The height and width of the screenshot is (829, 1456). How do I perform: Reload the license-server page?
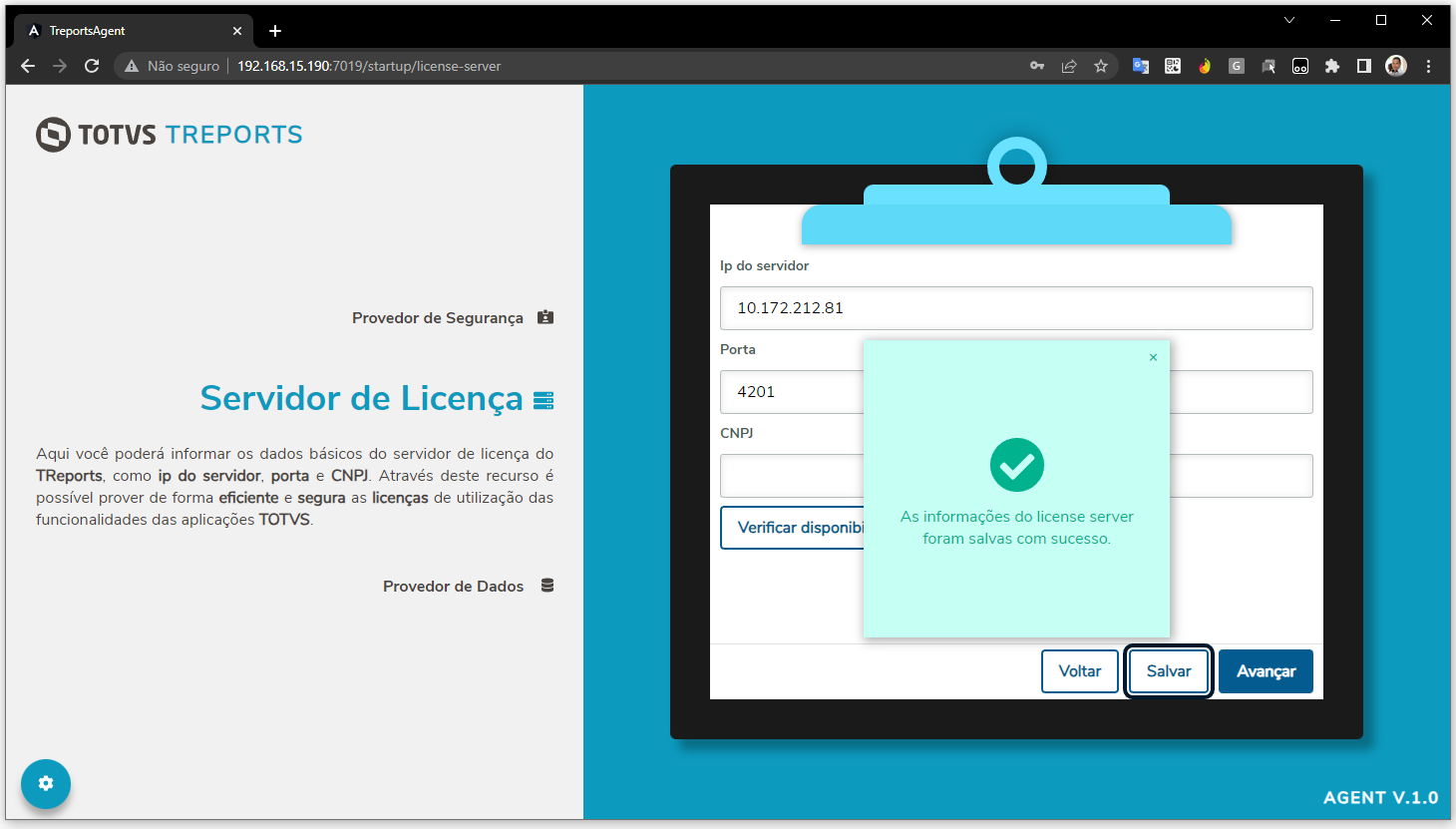pos(92,66)
